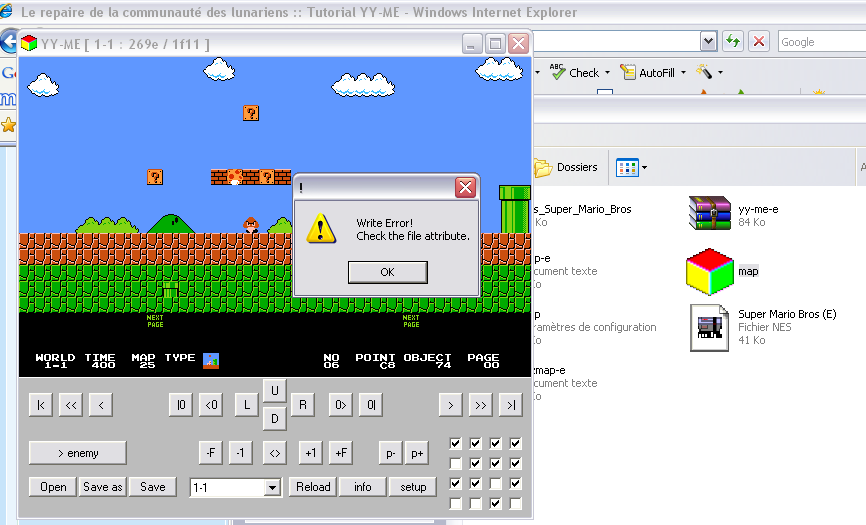This screenshot has height=525, width=866.
Task: Click the << rewind pages button
Action: (x=71, y=405)
